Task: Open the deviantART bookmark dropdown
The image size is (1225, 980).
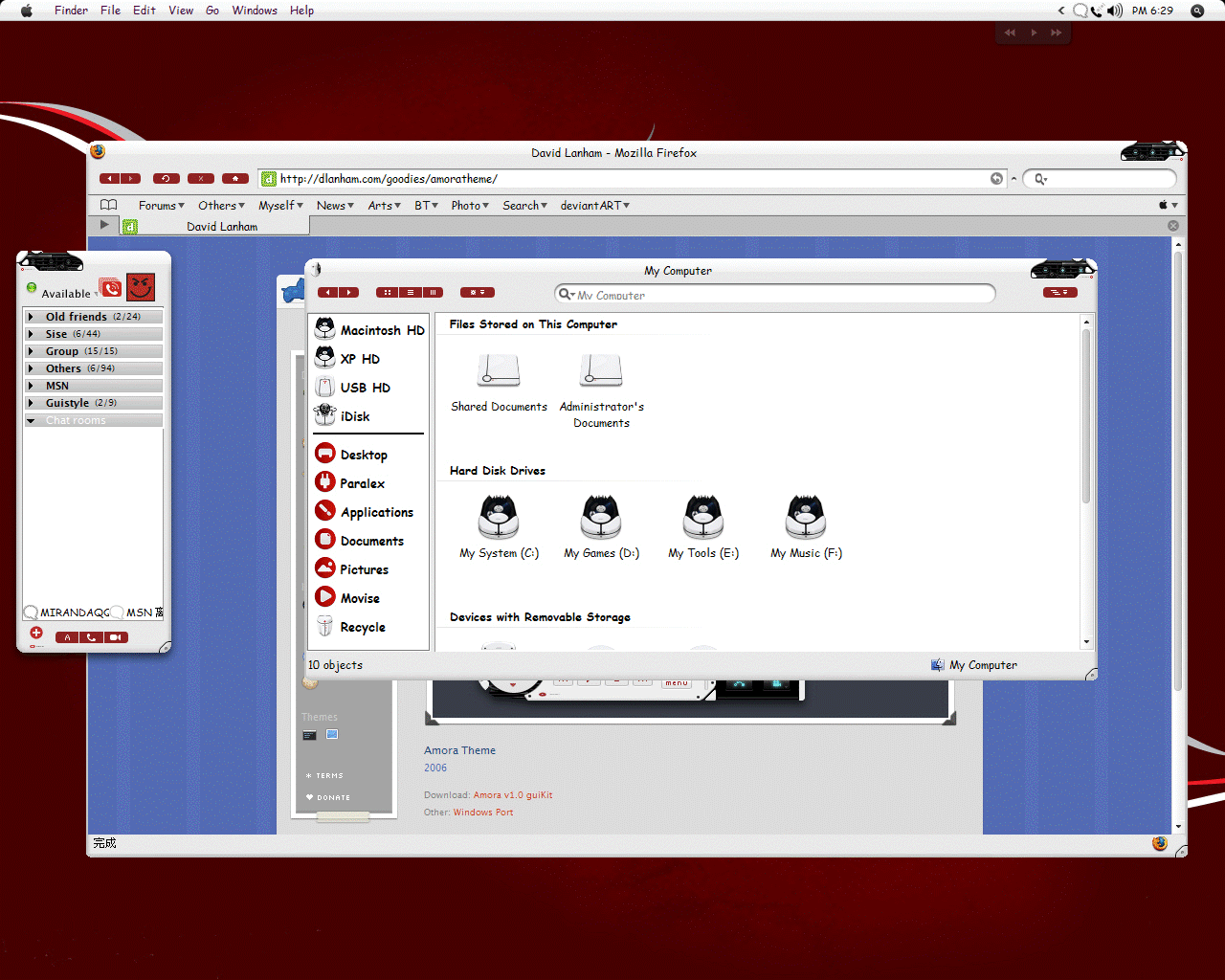Action: [595, 206]
